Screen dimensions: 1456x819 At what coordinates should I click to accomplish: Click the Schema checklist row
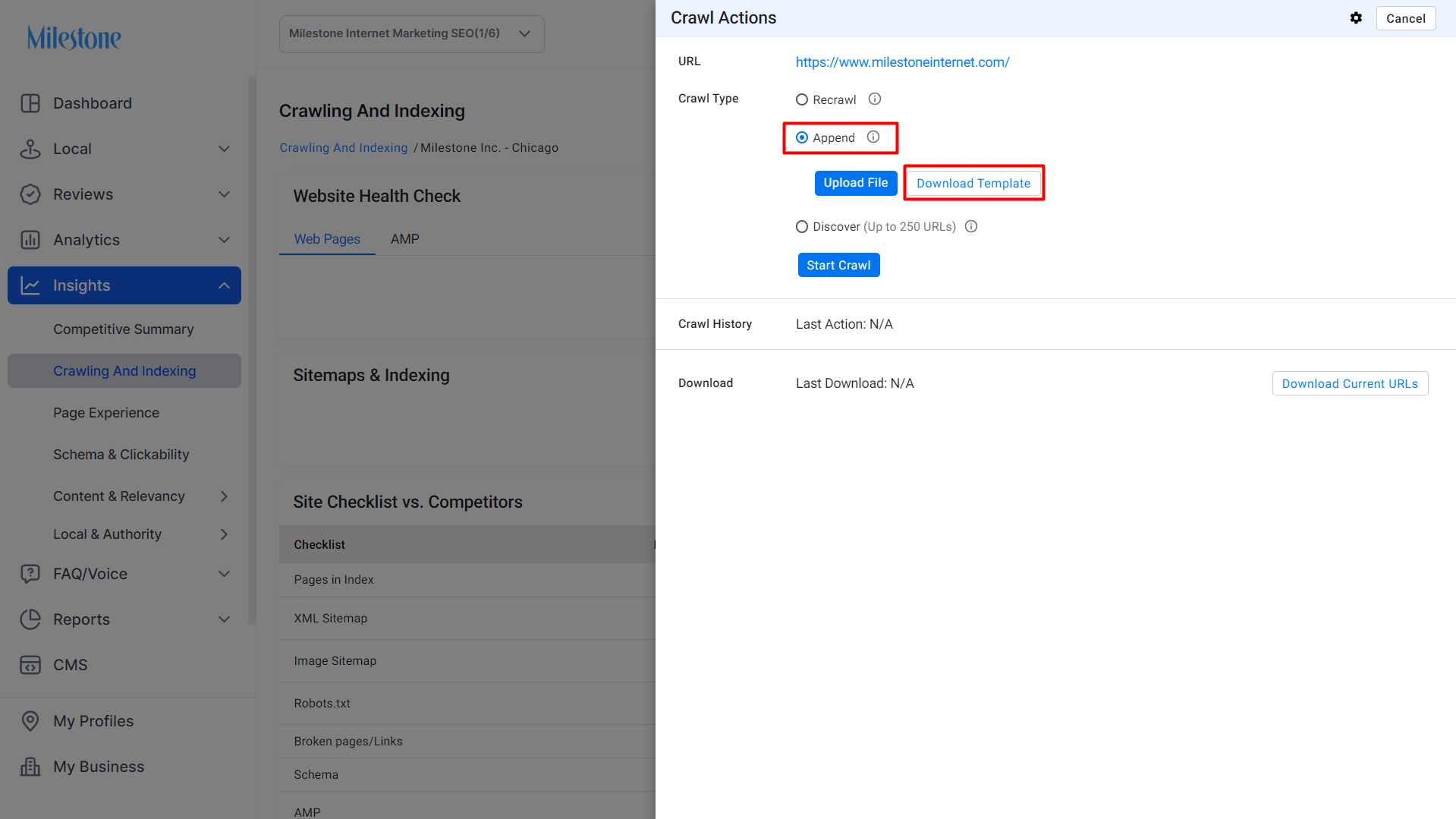click(467, 775)
